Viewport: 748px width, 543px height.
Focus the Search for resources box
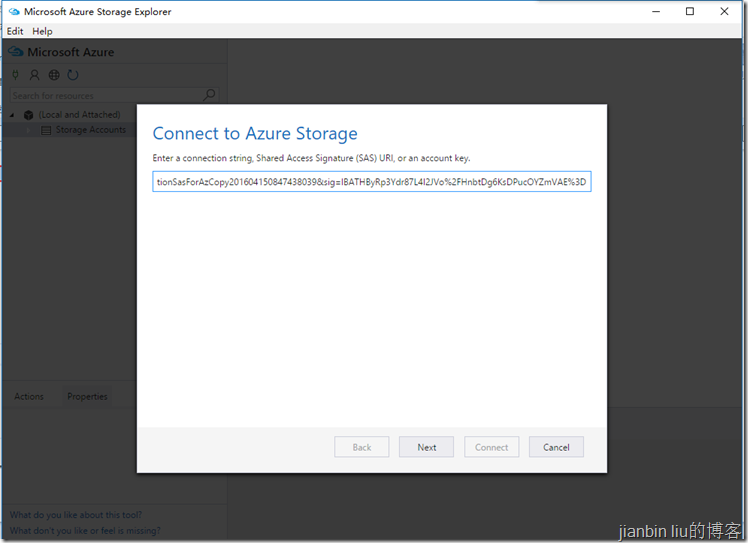pos(114,95)
